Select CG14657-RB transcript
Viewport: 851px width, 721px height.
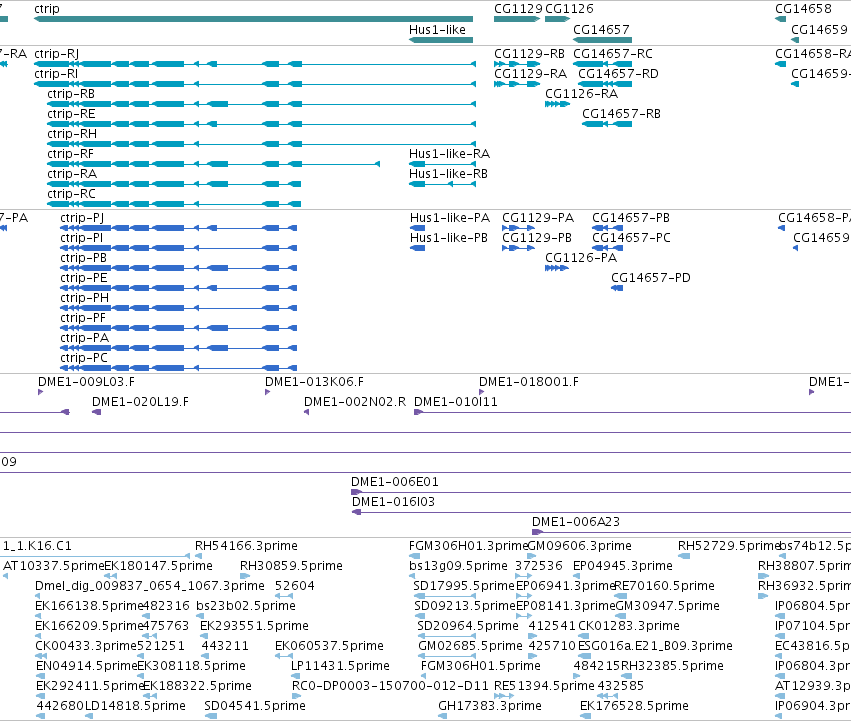(x=607, y=124)
